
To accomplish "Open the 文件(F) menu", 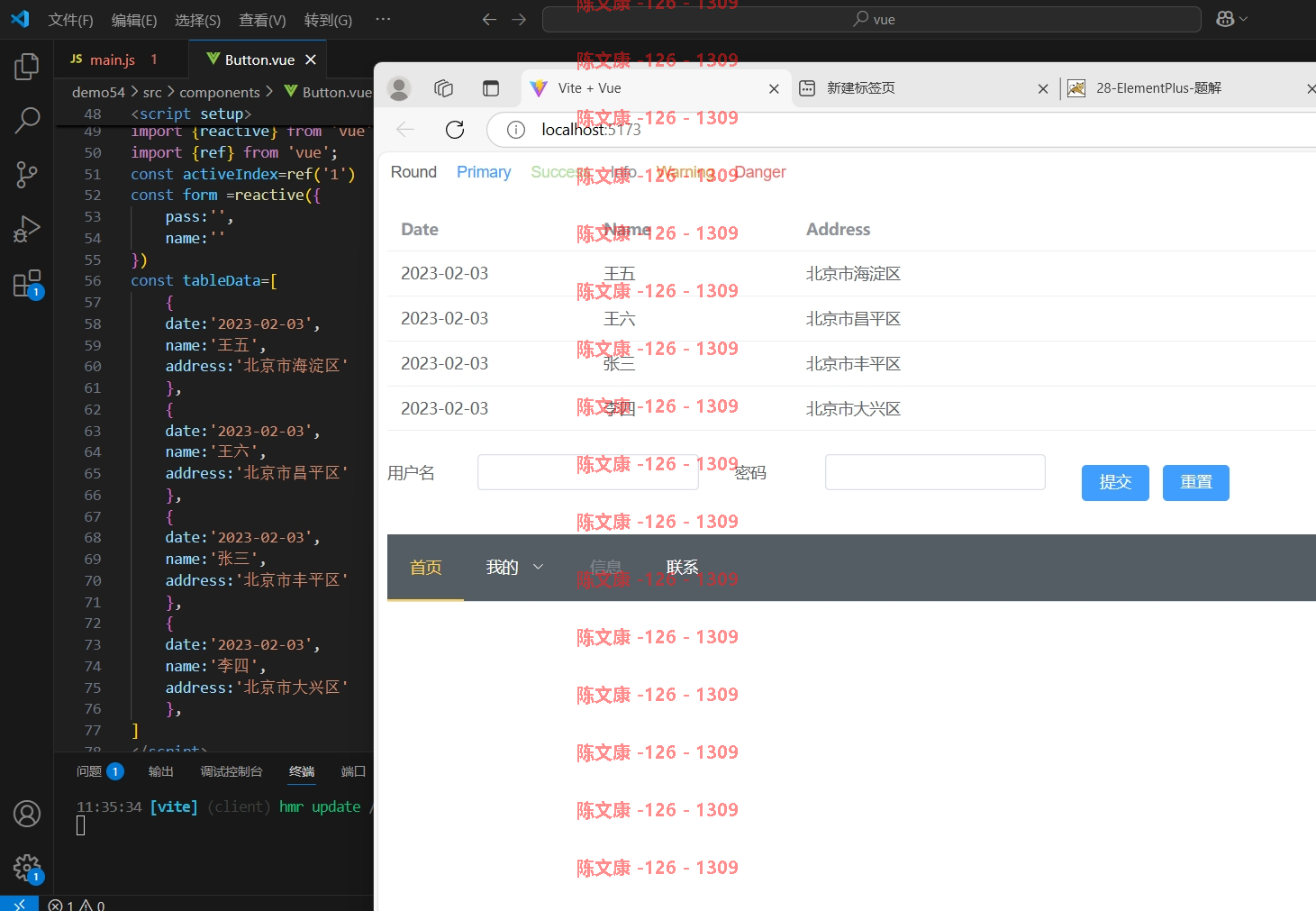I will [x=70, y=20].
